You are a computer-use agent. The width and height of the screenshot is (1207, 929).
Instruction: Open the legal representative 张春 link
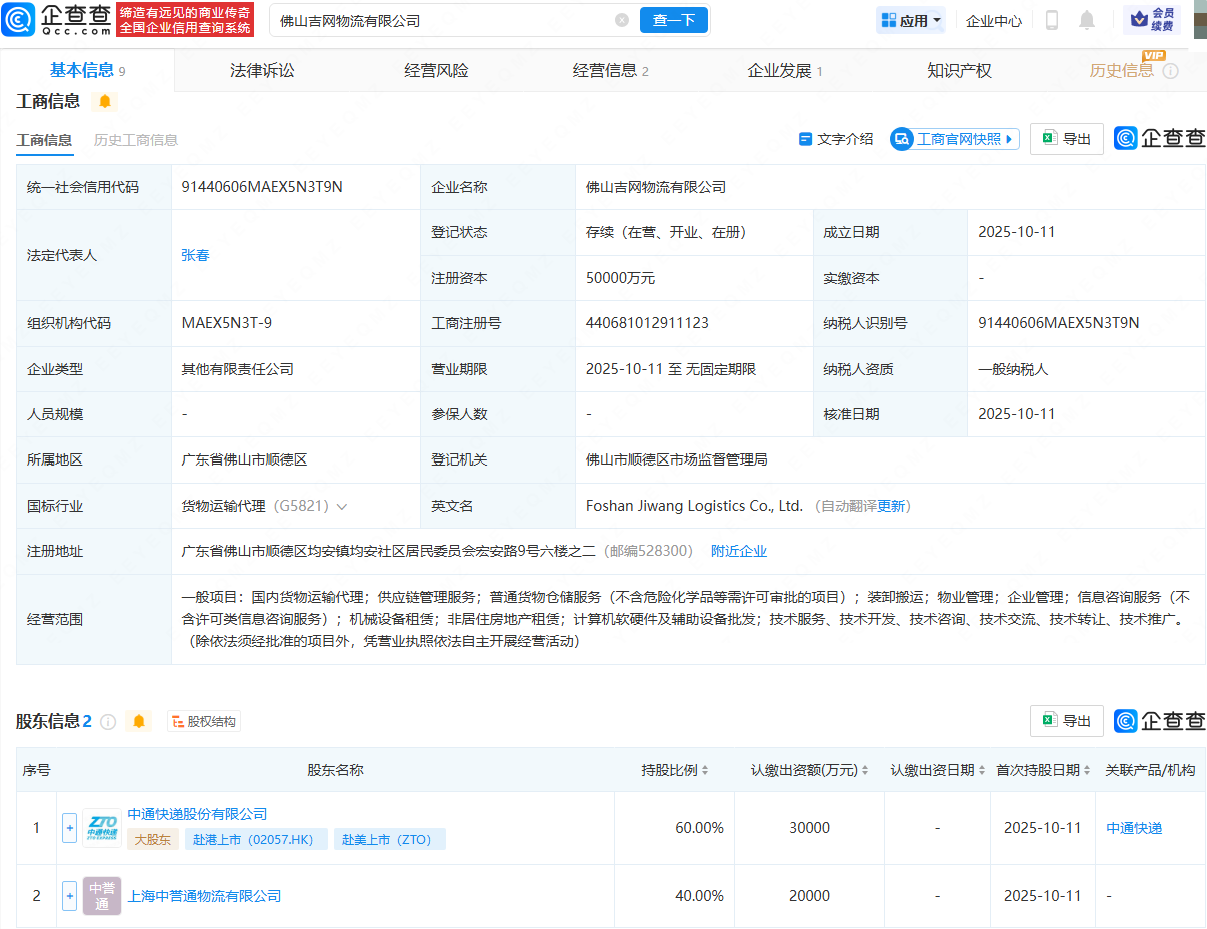point(195,255)
